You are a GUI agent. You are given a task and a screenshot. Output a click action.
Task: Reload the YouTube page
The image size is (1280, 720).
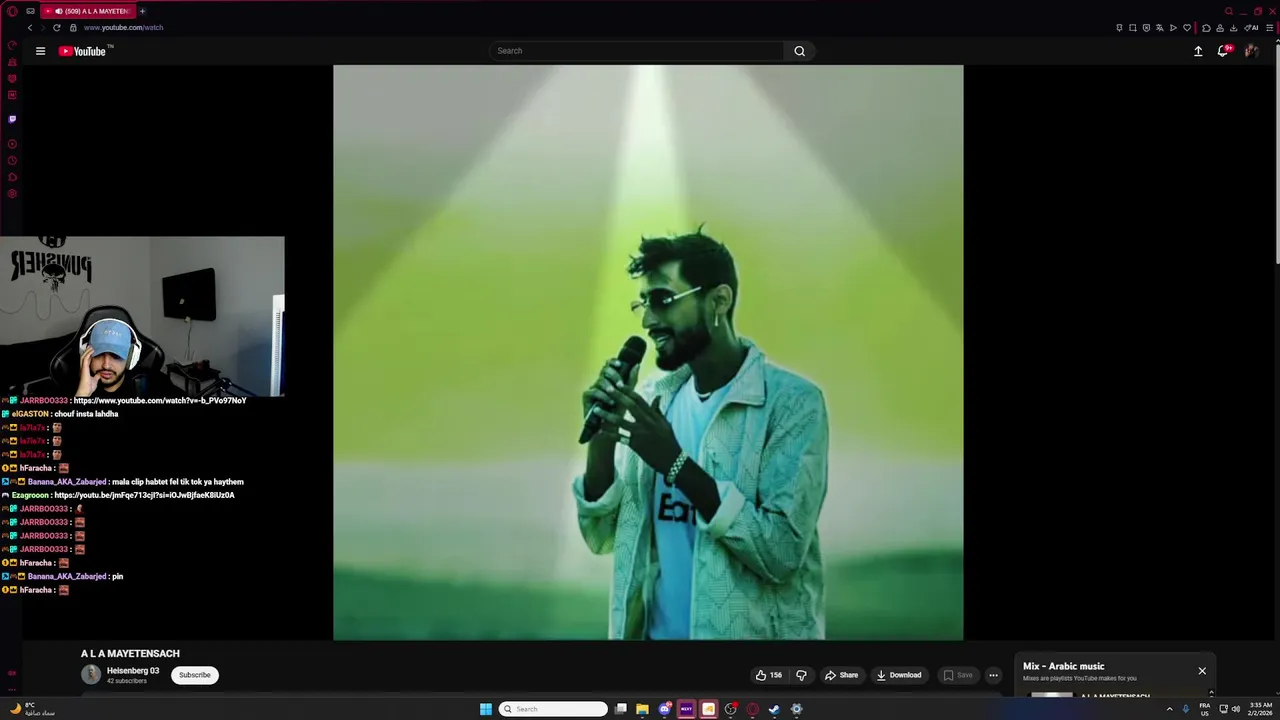pos(56,27)
